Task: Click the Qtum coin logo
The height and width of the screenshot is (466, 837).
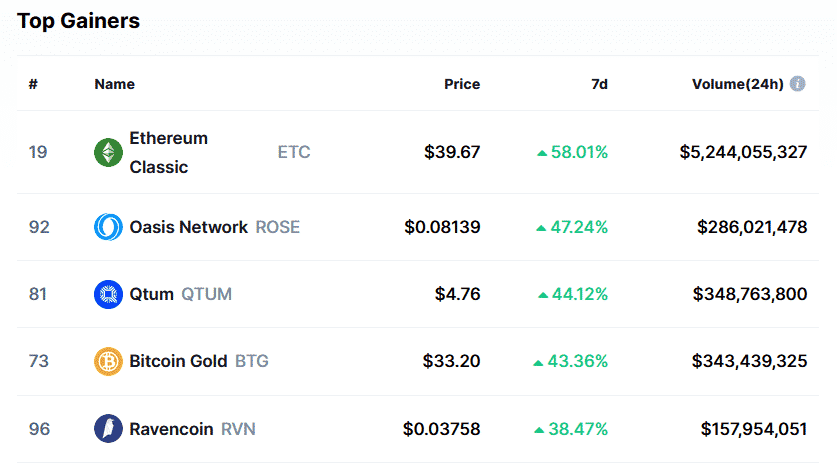Action: click(x=108, y=294)
